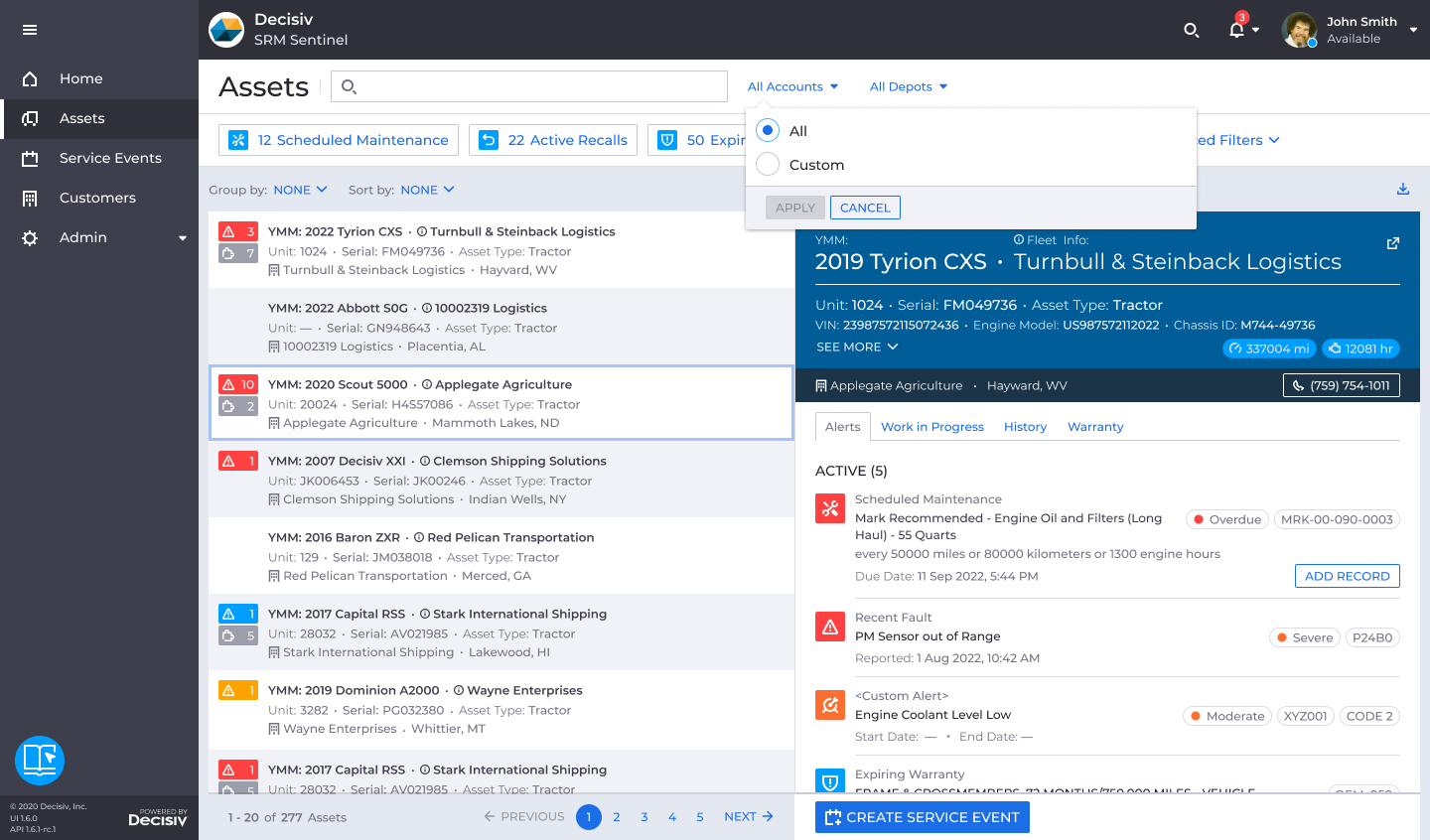The height and width of the screenshot is (840, 1430).
Task: Click the P24B0 fault code tag
Action: (1372, 637)
